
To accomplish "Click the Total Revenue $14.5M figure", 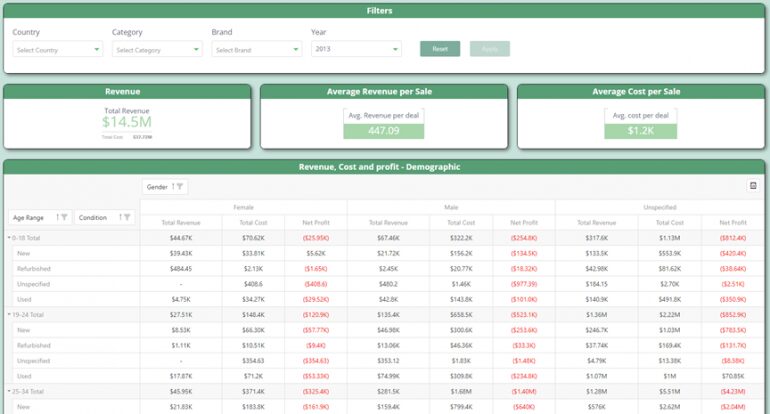I will 128,123.
